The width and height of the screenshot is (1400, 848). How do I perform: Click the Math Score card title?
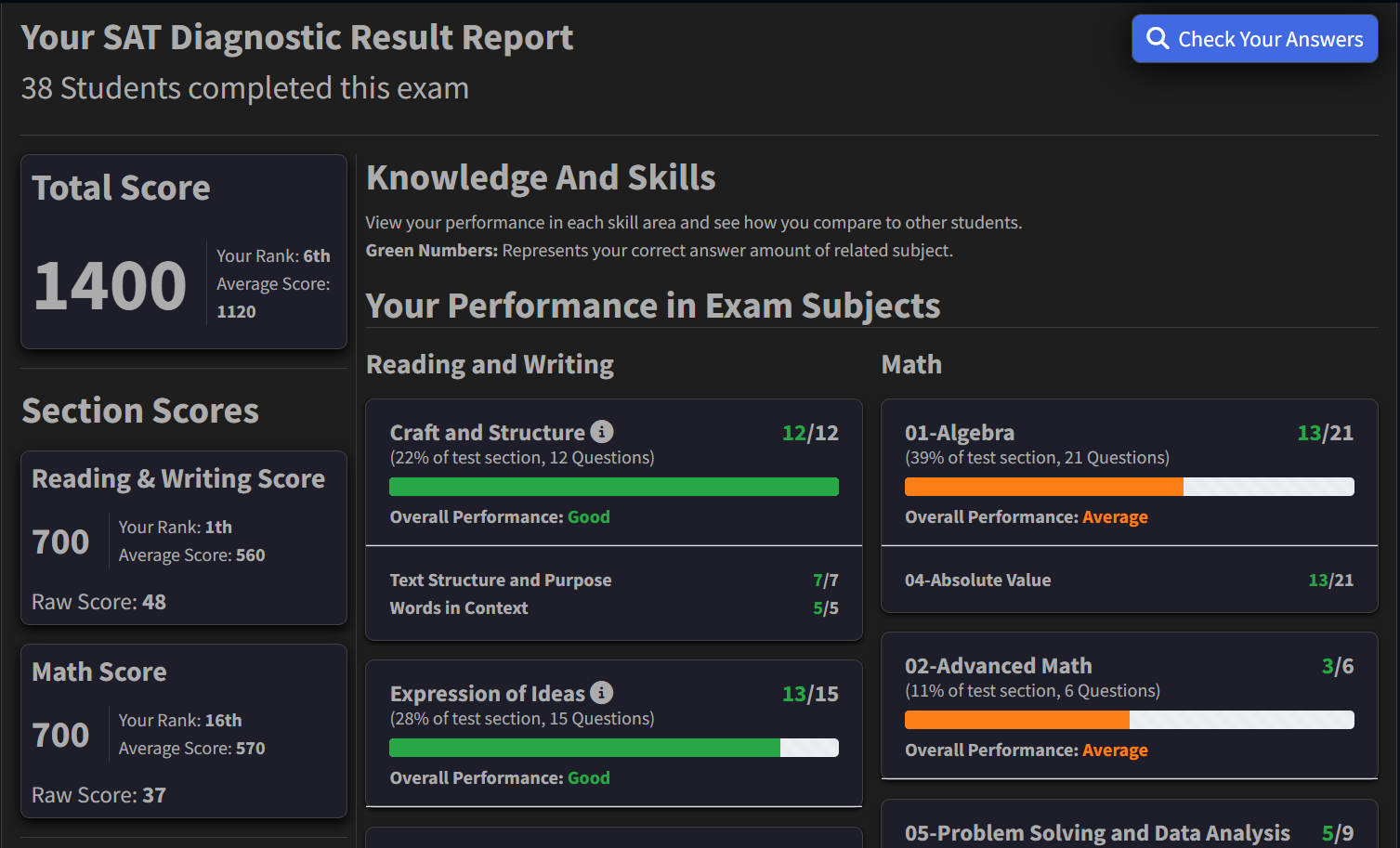(99, 672)
